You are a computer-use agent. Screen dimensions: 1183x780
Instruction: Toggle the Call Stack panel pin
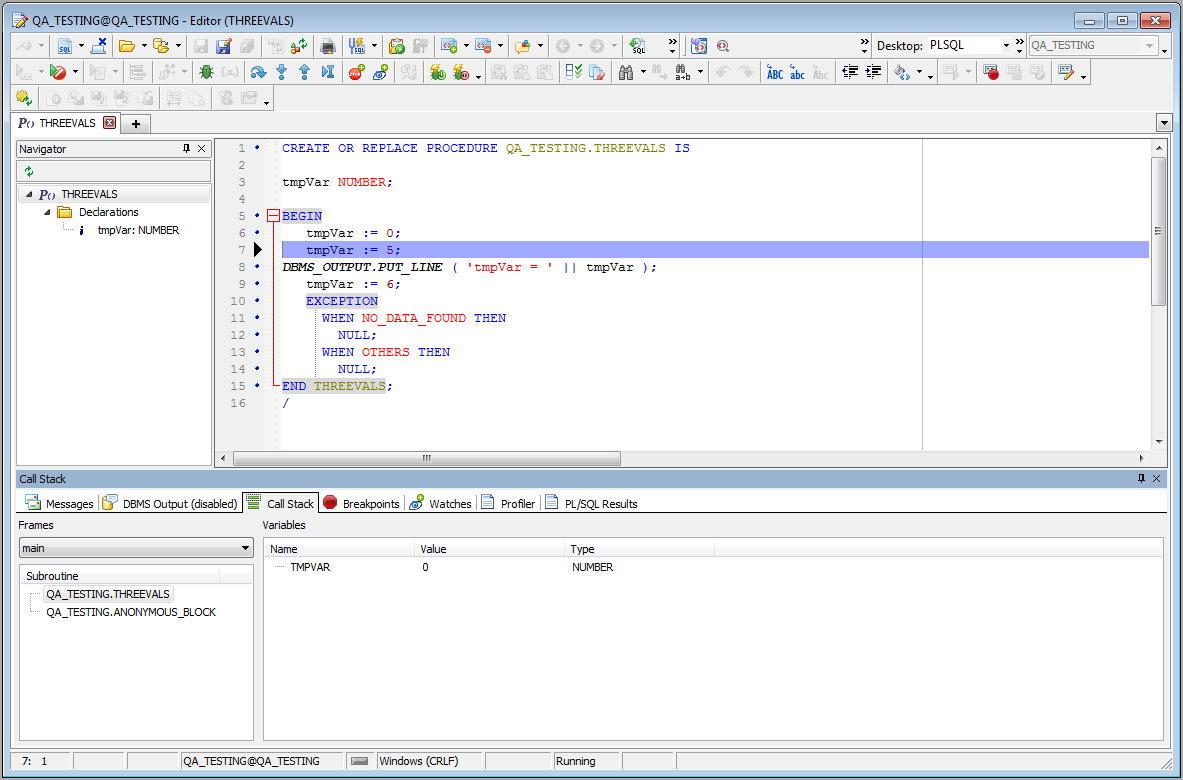[x=1141, y=478]
